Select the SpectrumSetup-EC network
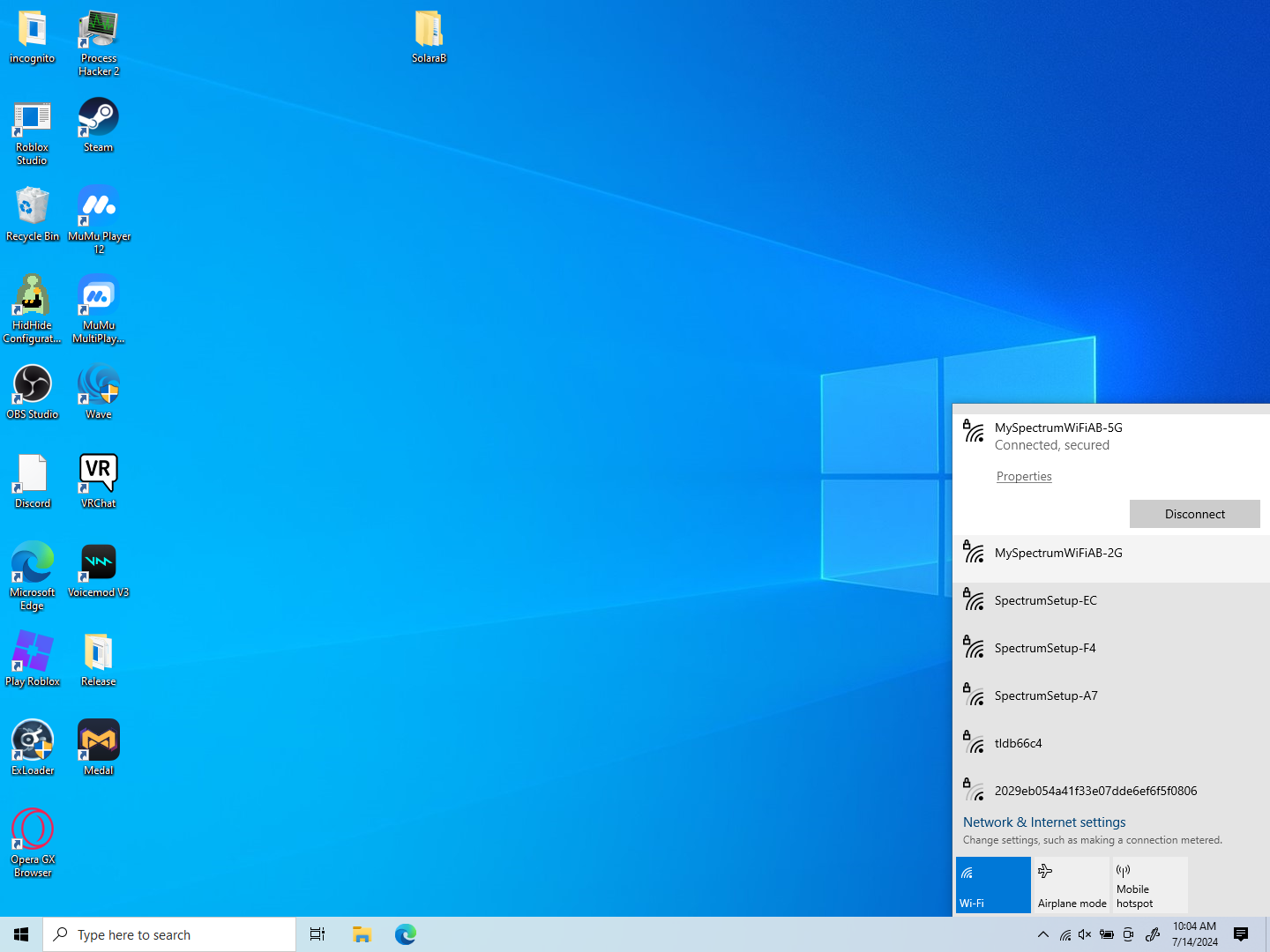The height and width of the screenshot is (952, 1270). 1111,606
